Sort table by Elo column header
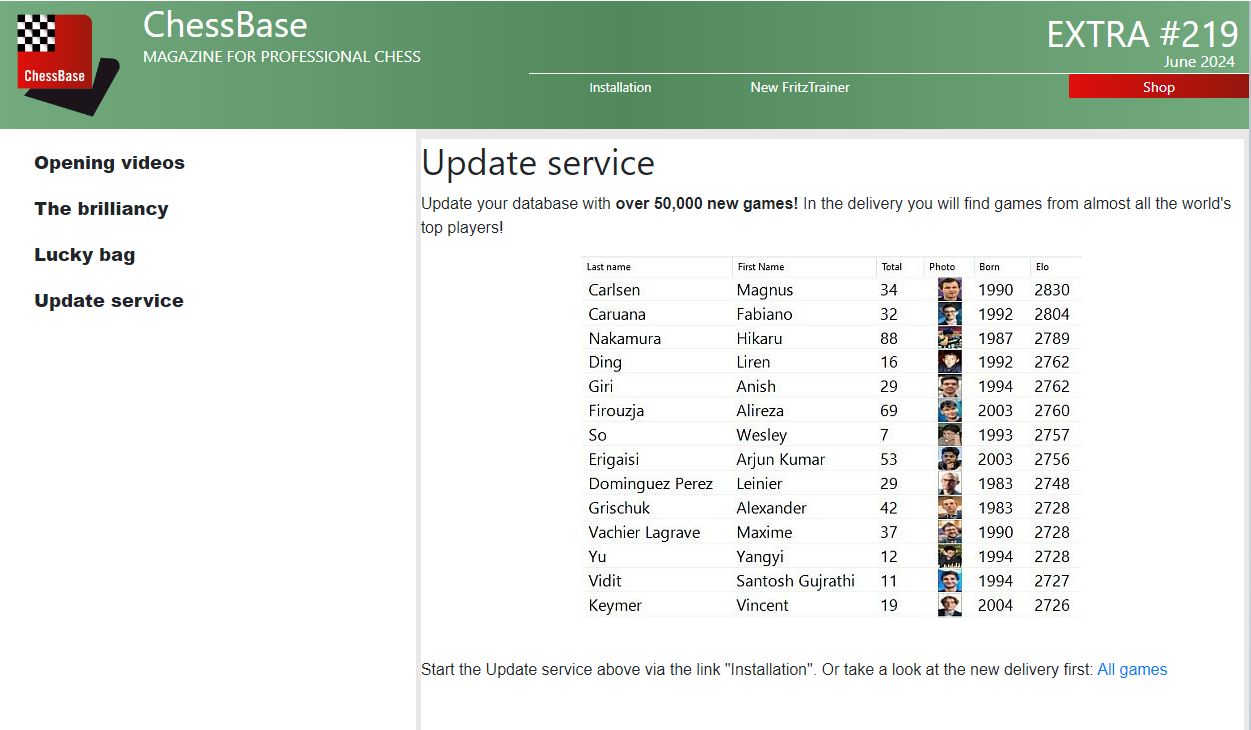Viewport: 1251px width, 730px height. [x=1043, y=267]
